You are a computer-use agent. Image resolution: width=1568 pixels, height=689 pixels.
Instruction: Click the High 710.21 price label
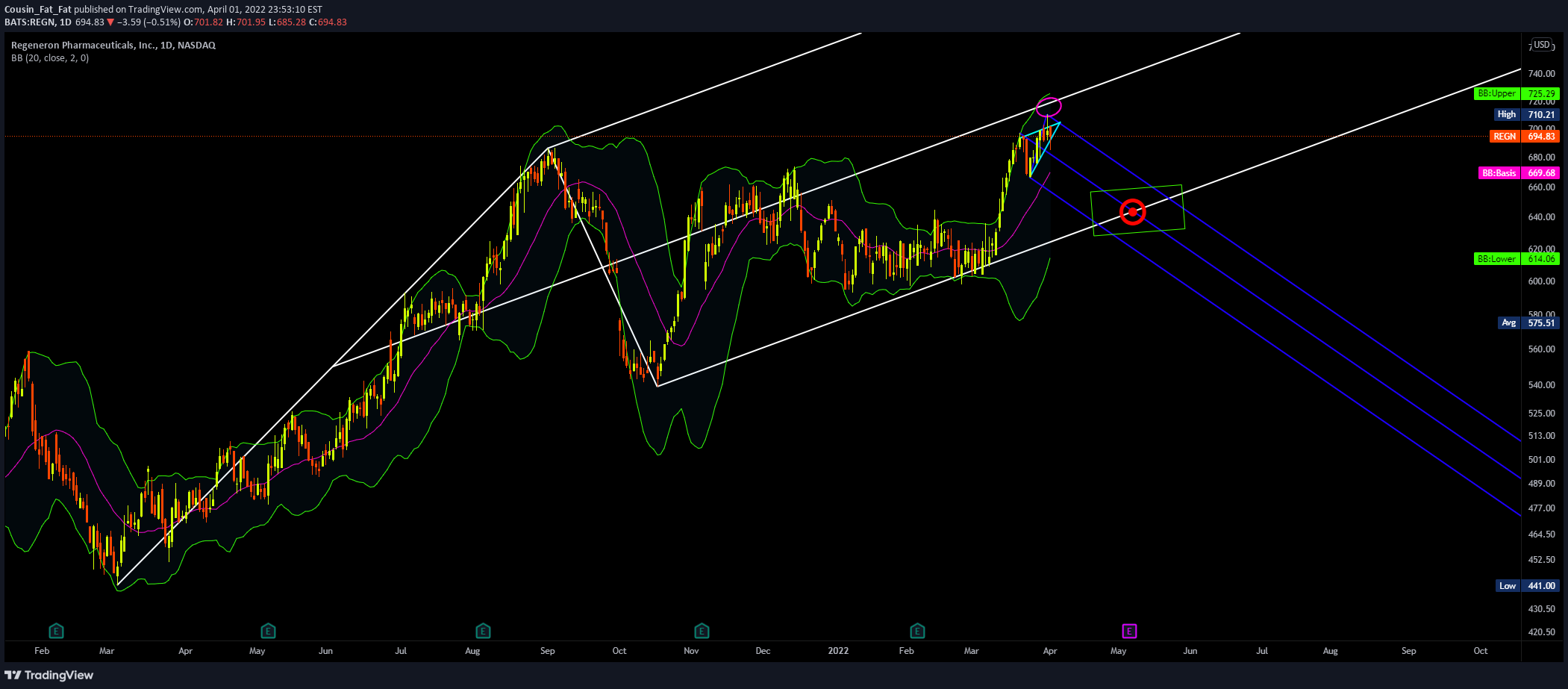tap(1527, 114)
